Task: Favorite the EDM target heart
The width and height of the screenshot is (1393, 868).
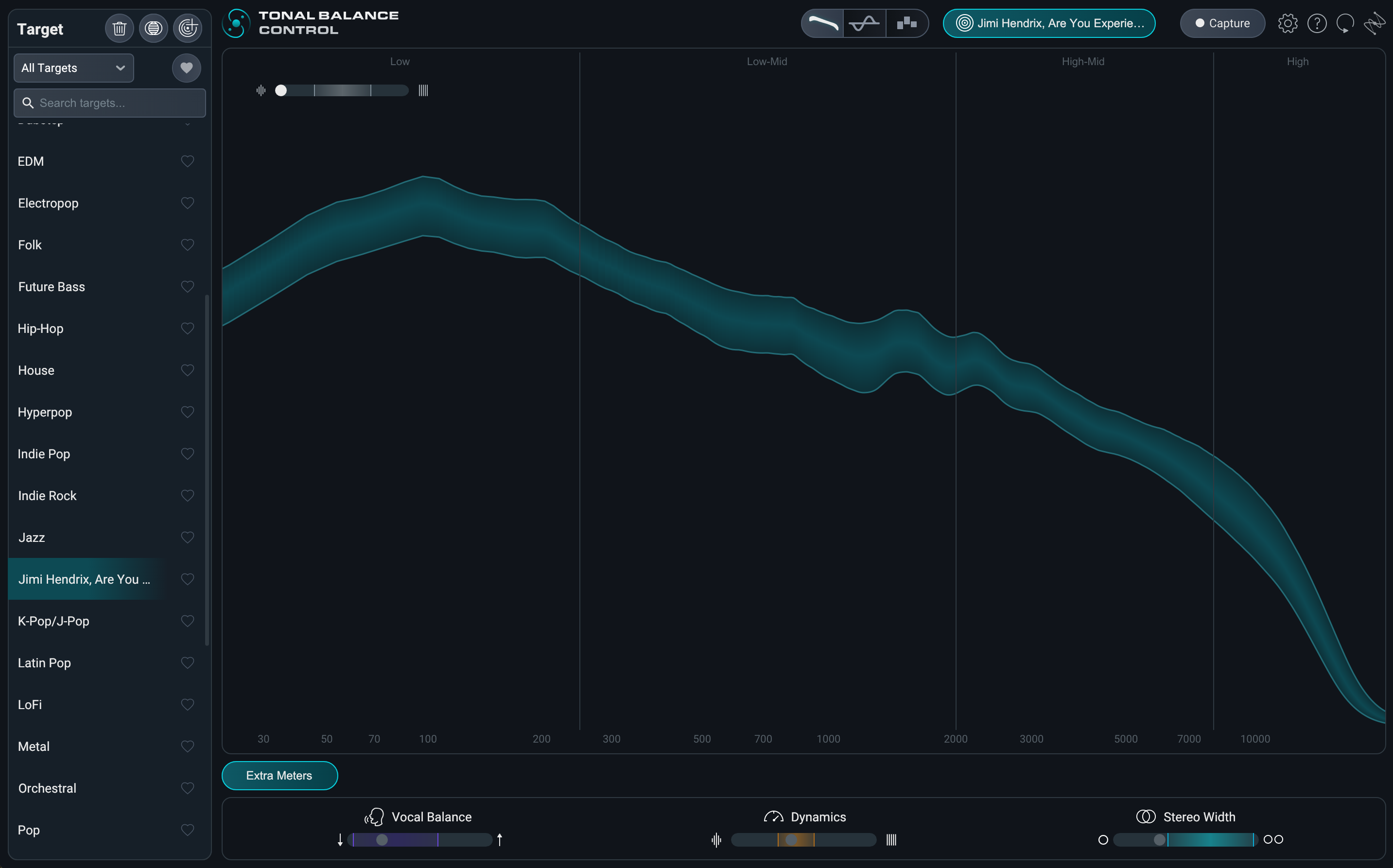Action: click(x=187, y=161)
